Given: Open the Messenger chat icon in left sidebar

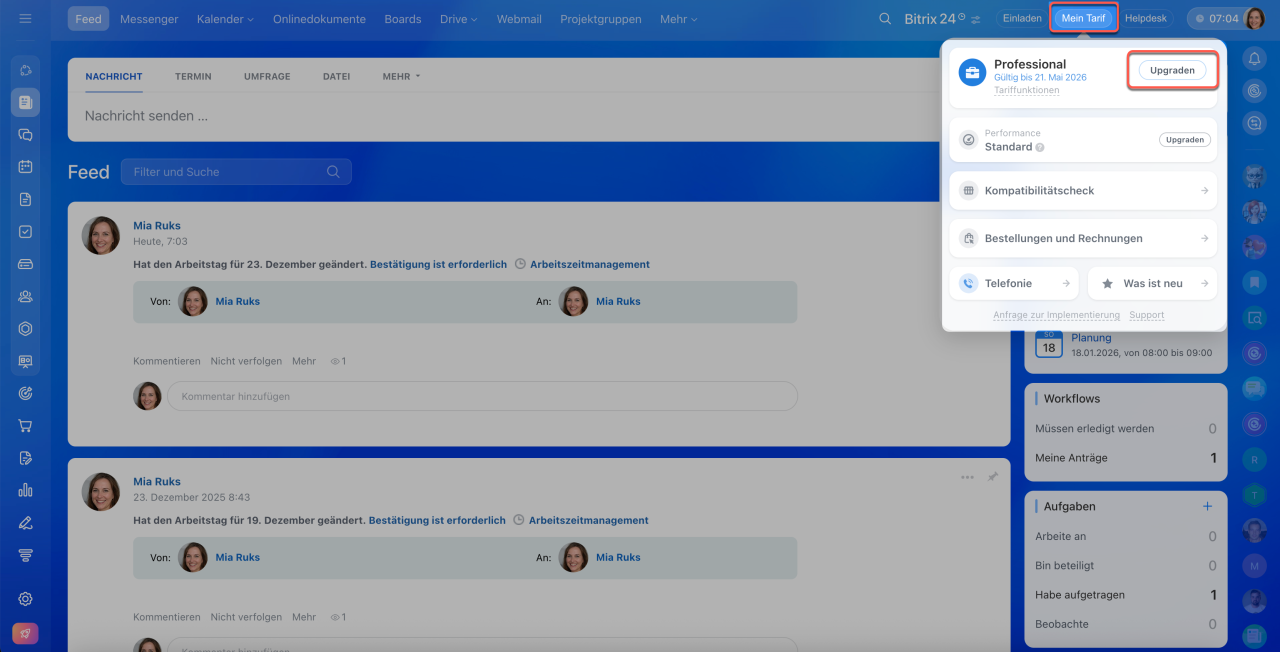Looking at the screenshot, I should coord(26,134).
